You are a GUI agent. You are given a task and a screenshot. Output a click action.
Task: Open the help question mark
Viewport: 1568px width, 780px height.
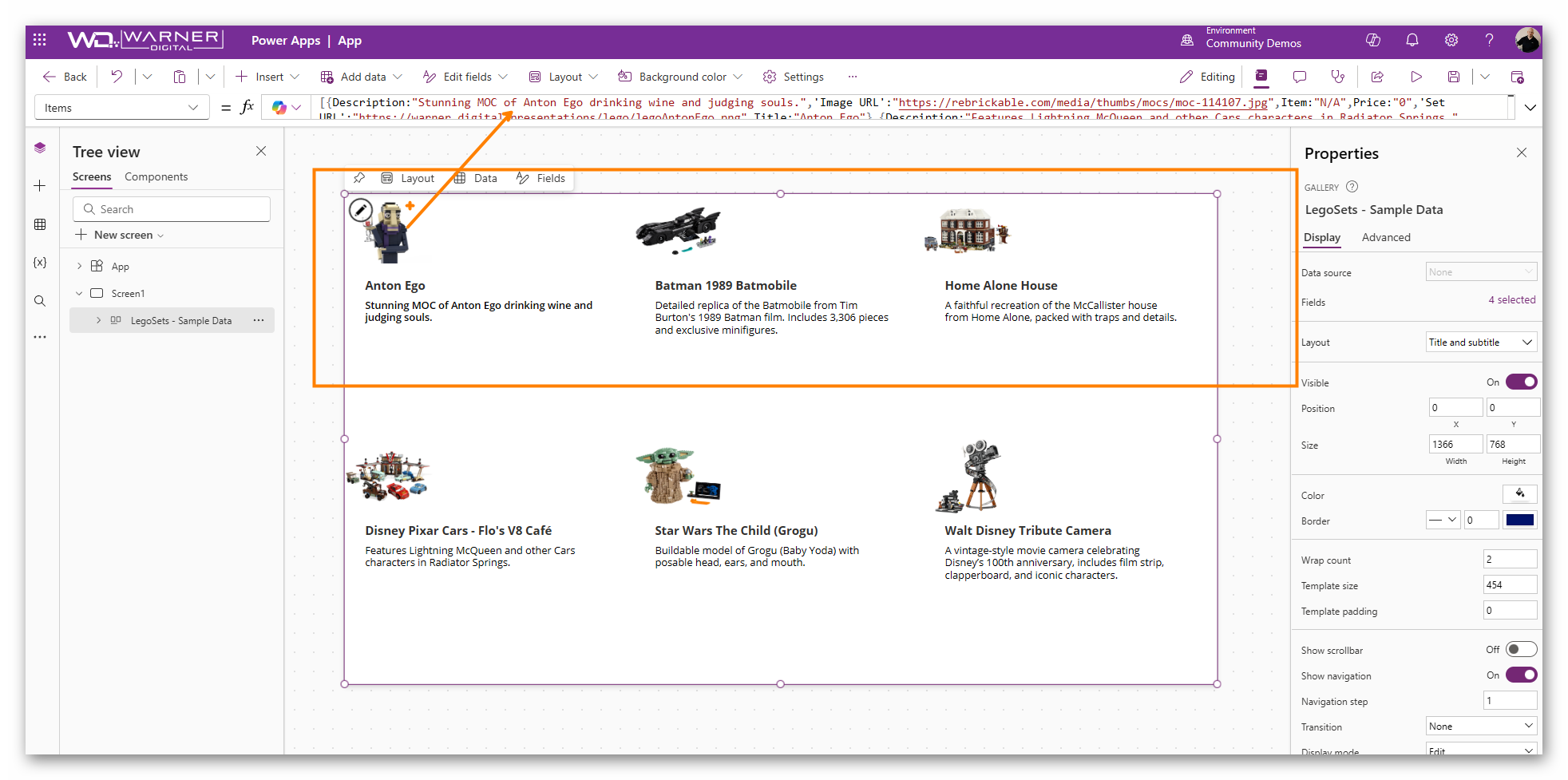click(x=1489, y=40)
